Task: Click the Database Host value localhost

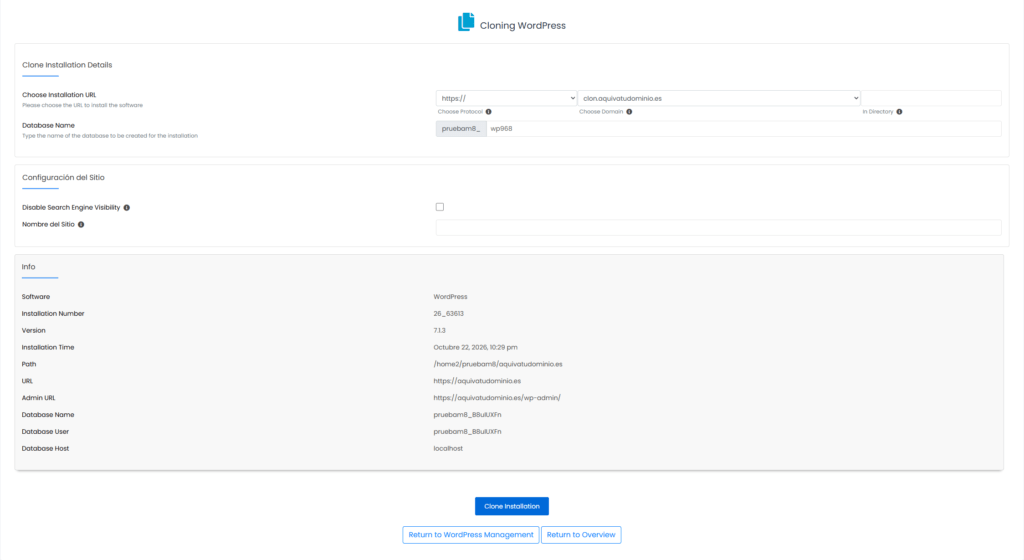Action: [448, 448]
